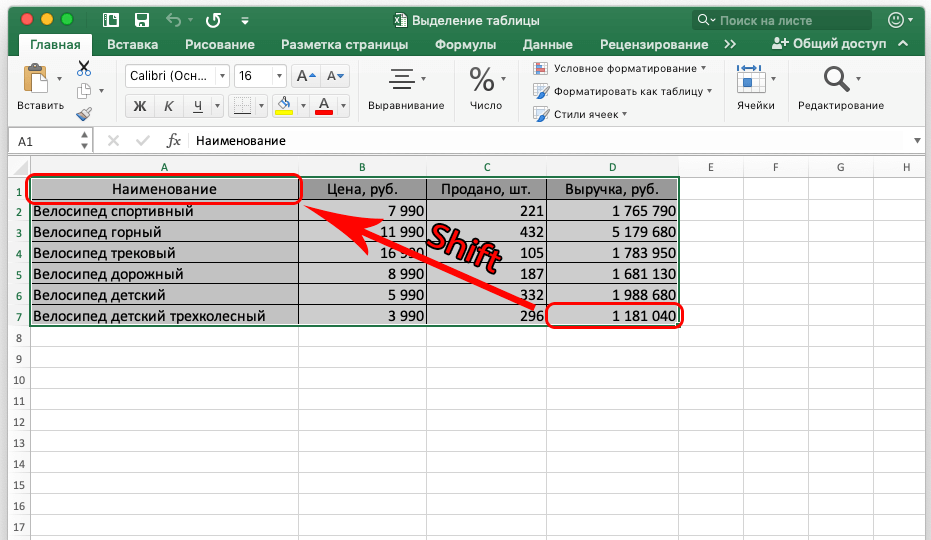Viewport: 931px width, 540px height.
Task: Open the smiley feedback icon
Action: click(896, 20)
